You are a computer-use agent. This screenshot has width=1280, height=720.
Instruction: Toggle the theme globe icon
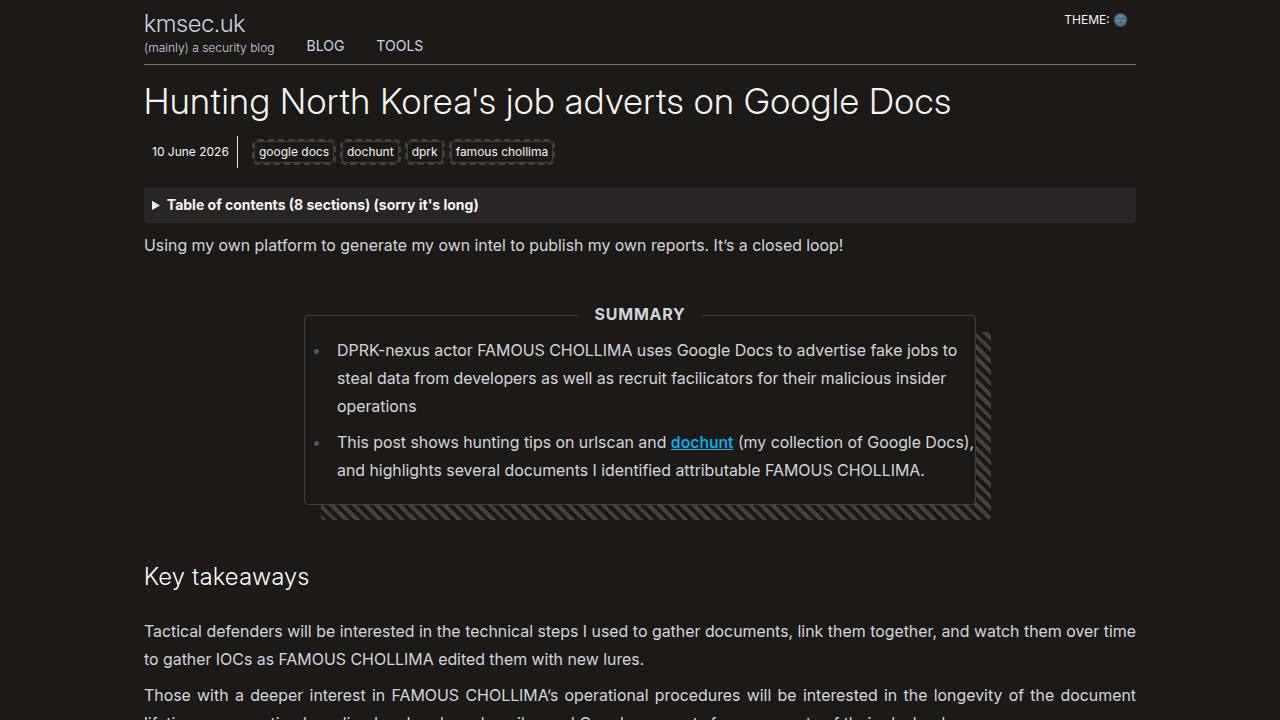(x=1120, y=20)
